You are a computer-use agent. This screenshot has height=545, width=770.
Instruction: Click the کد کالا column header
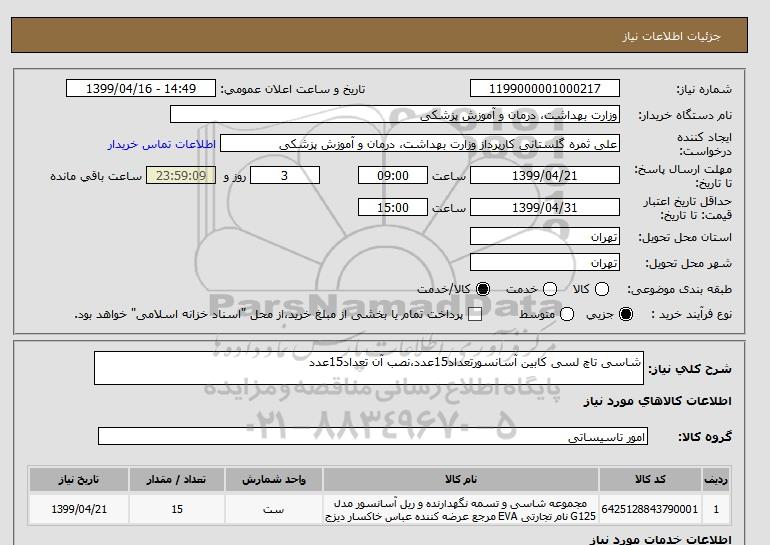pyautogui.click(x=650, y=480)
